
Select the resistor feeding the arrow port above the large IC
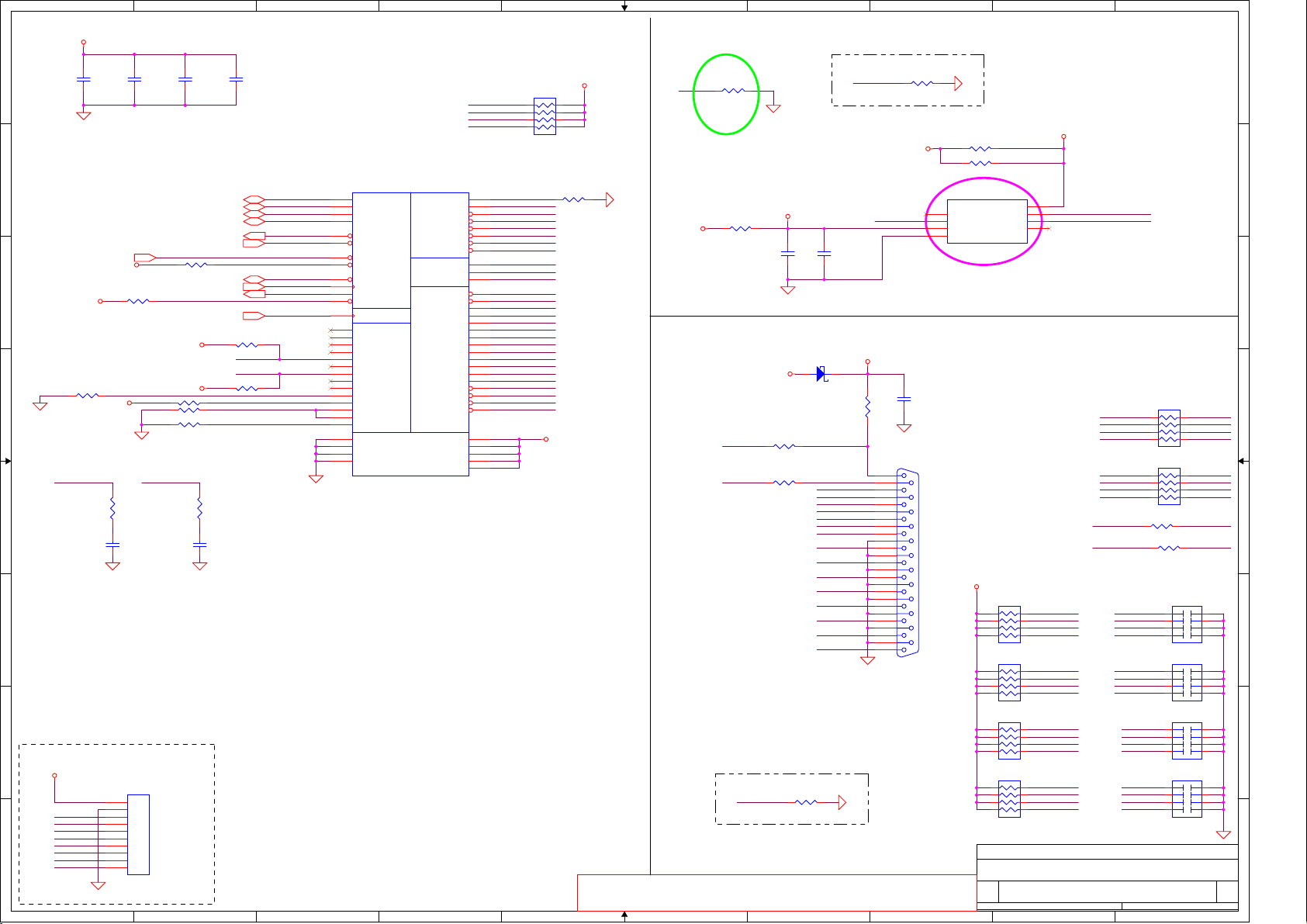click(x=573, y=199)
